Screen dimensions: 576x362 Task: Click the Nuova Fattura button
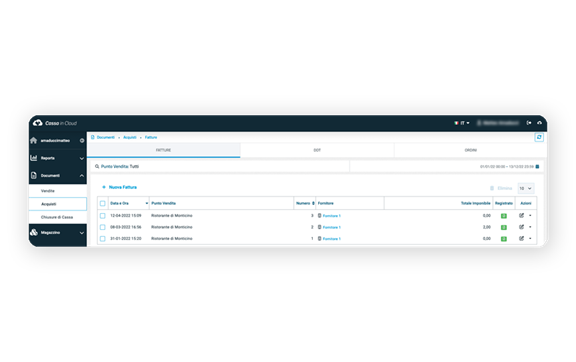point(119,187)
